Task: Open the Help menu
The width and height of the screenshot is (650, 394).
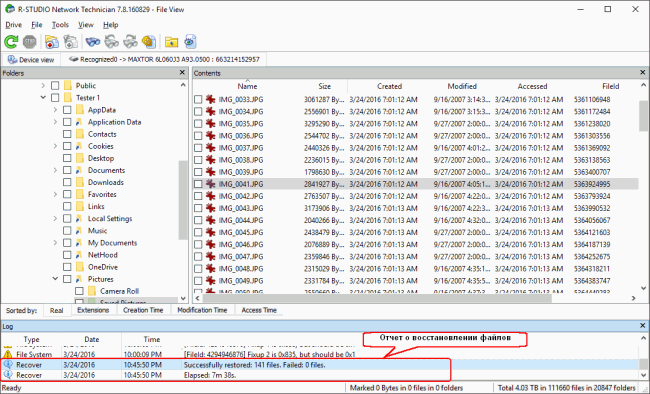Action: (111, 25)
